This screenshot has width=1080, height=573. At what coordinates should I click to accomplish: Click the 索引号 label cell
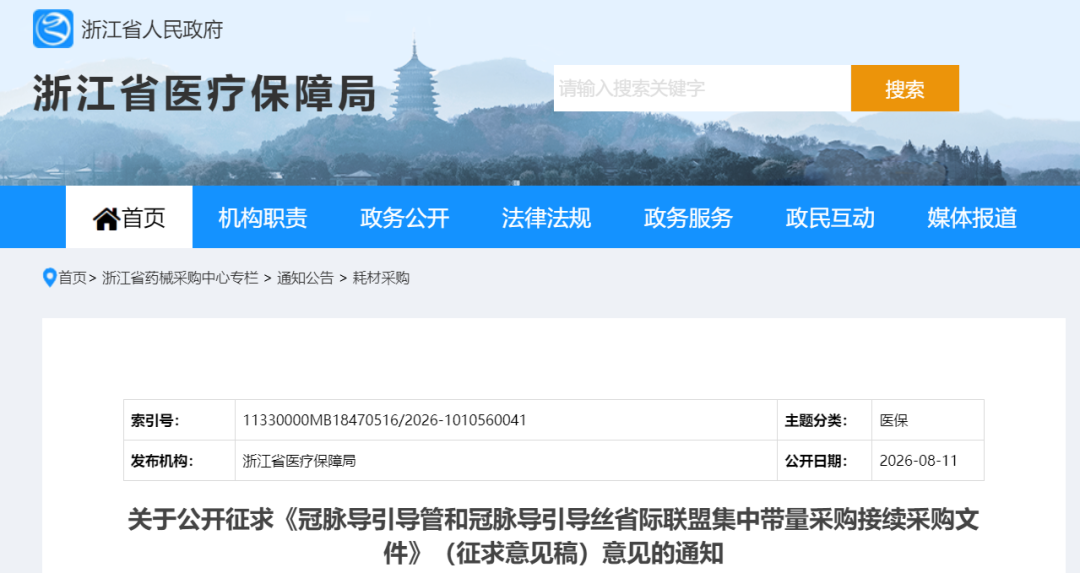pos(179,420)
